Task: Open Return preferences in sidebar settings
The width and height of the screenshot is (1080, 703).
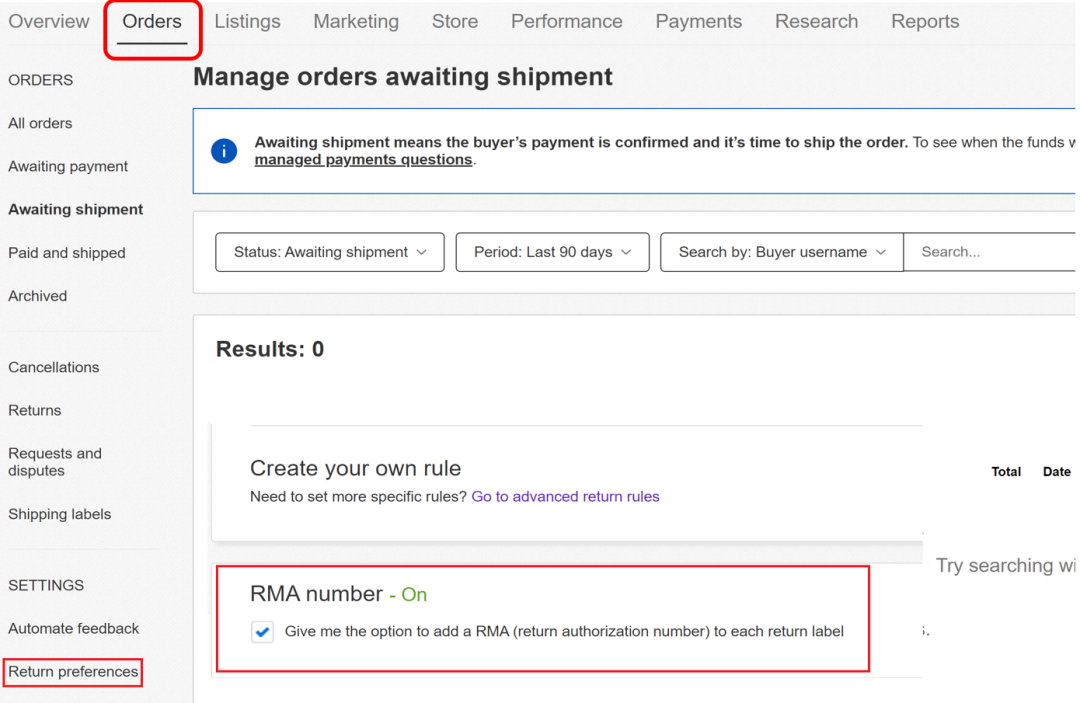Action: pos(73,672)
